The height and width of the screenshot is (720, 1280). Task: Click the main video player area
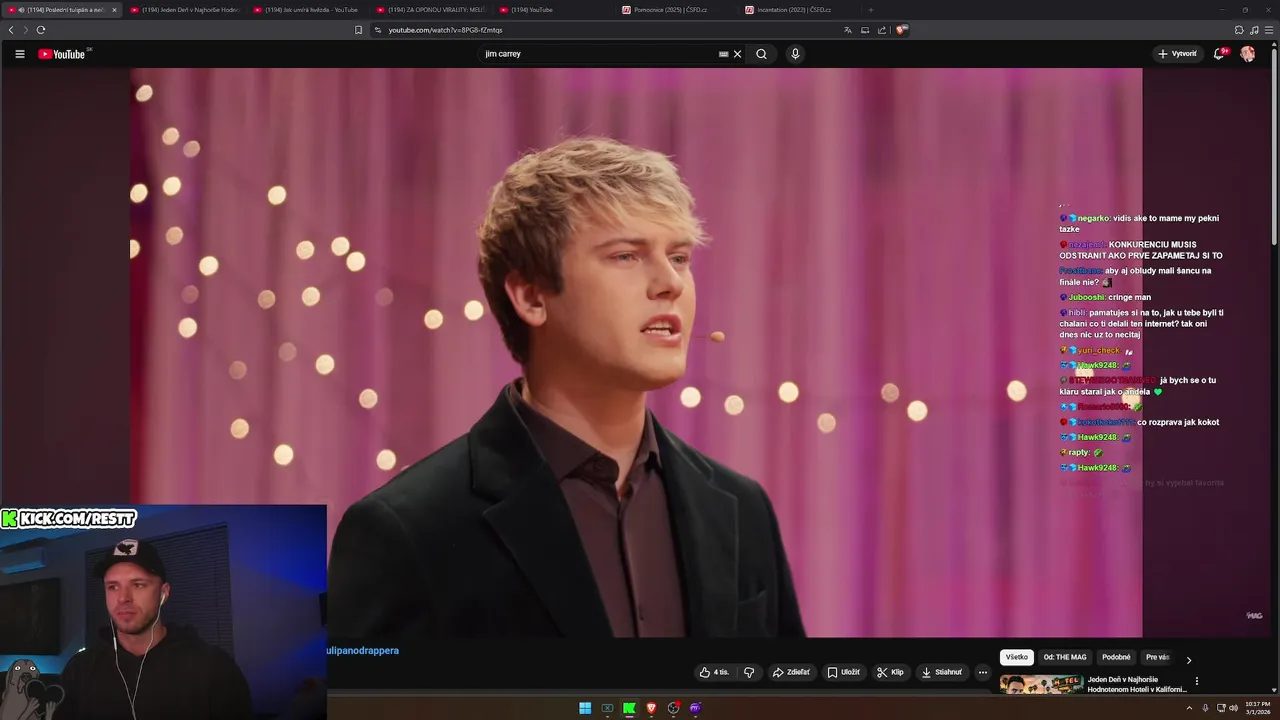[636, 352]
